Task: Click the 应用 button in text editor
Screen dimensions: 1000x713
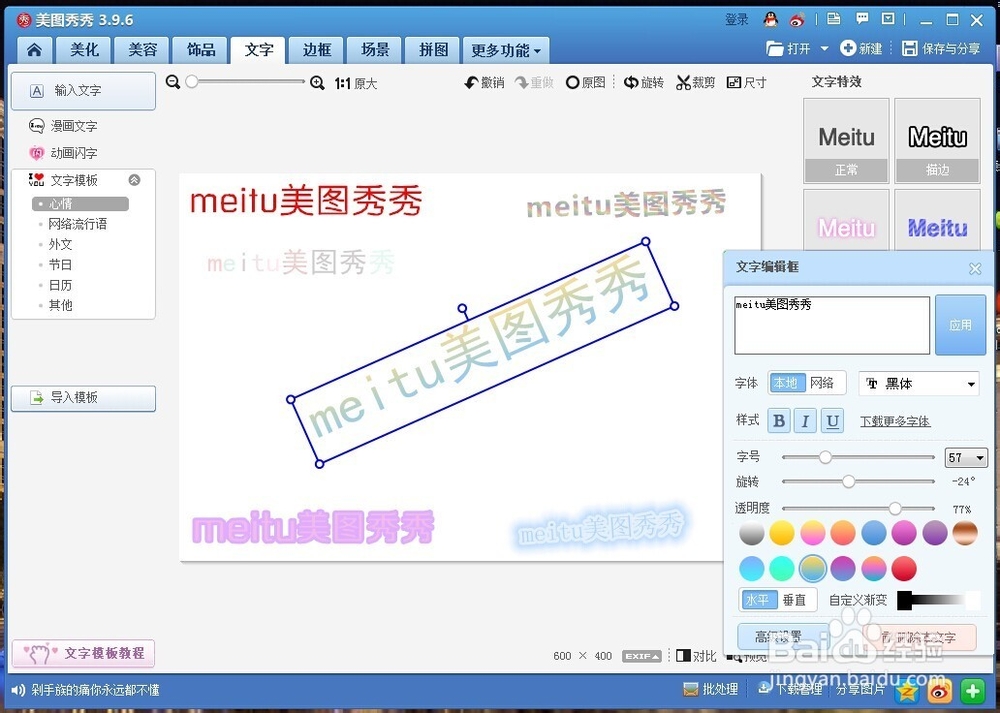Action: pyautogui.click(x=960, y=325)
